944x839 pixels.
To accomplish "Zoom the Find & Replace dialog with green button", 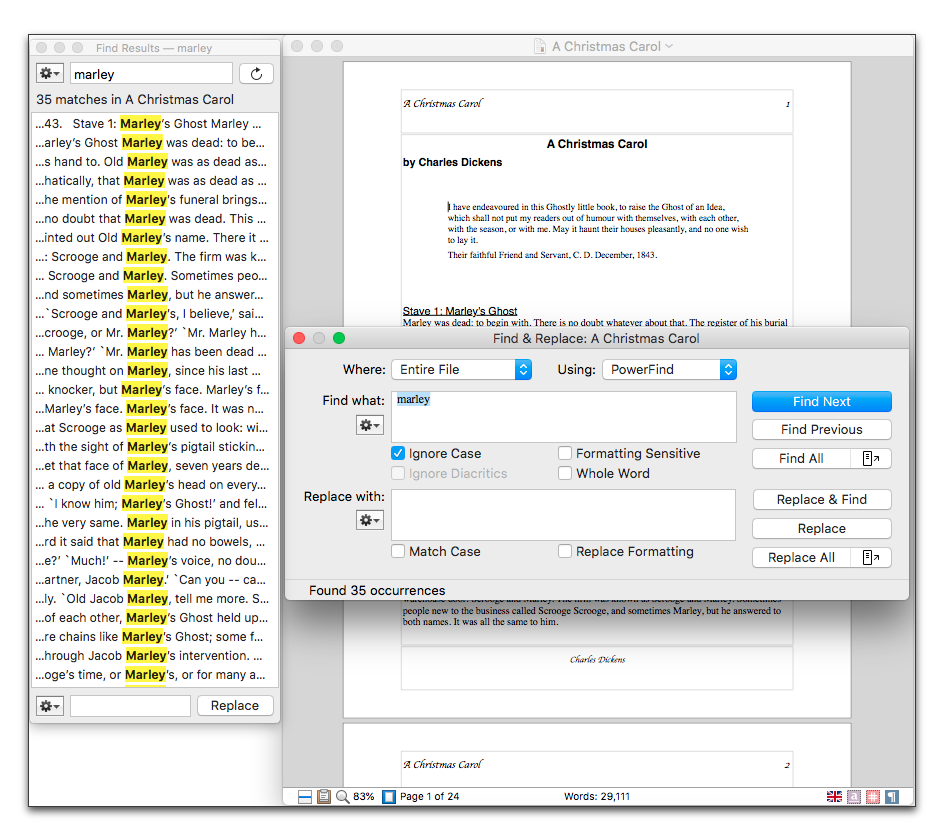I will point(339,338).
